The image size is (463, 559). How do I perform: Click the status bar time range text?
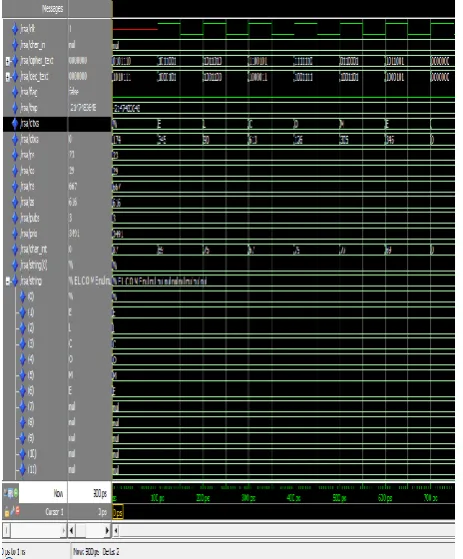(x=14, y=552)
